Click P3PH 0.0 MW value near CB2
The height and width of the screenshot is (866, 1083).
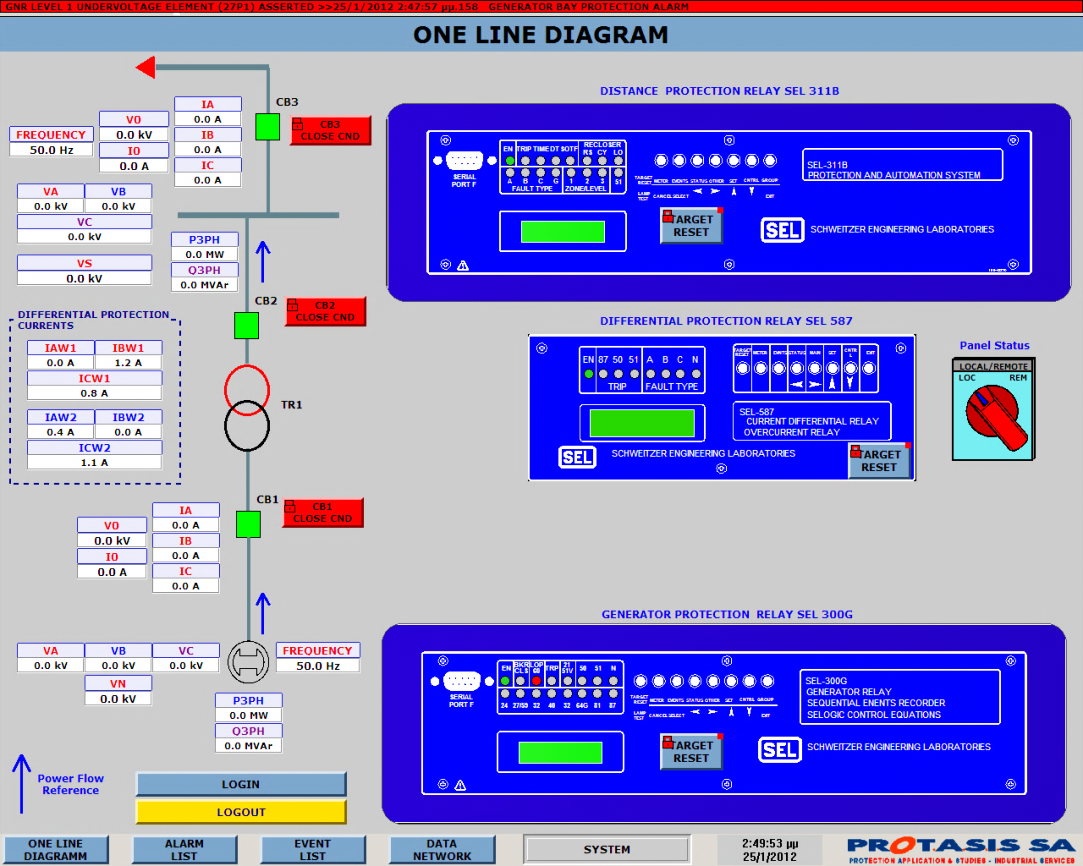point(204,254)
